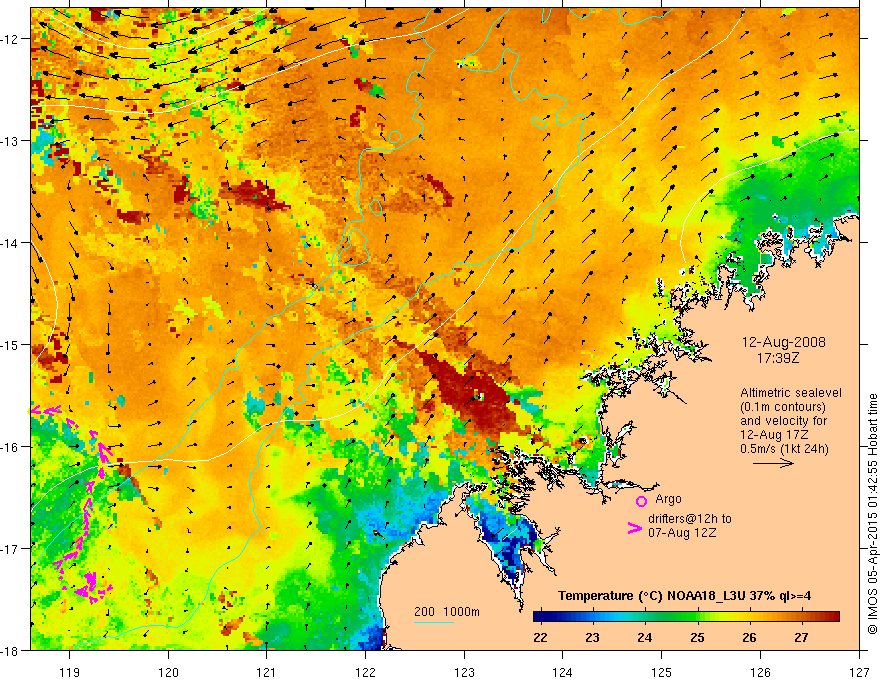
Task: Click the '124' longitude axis label
Action: [563, 672]
